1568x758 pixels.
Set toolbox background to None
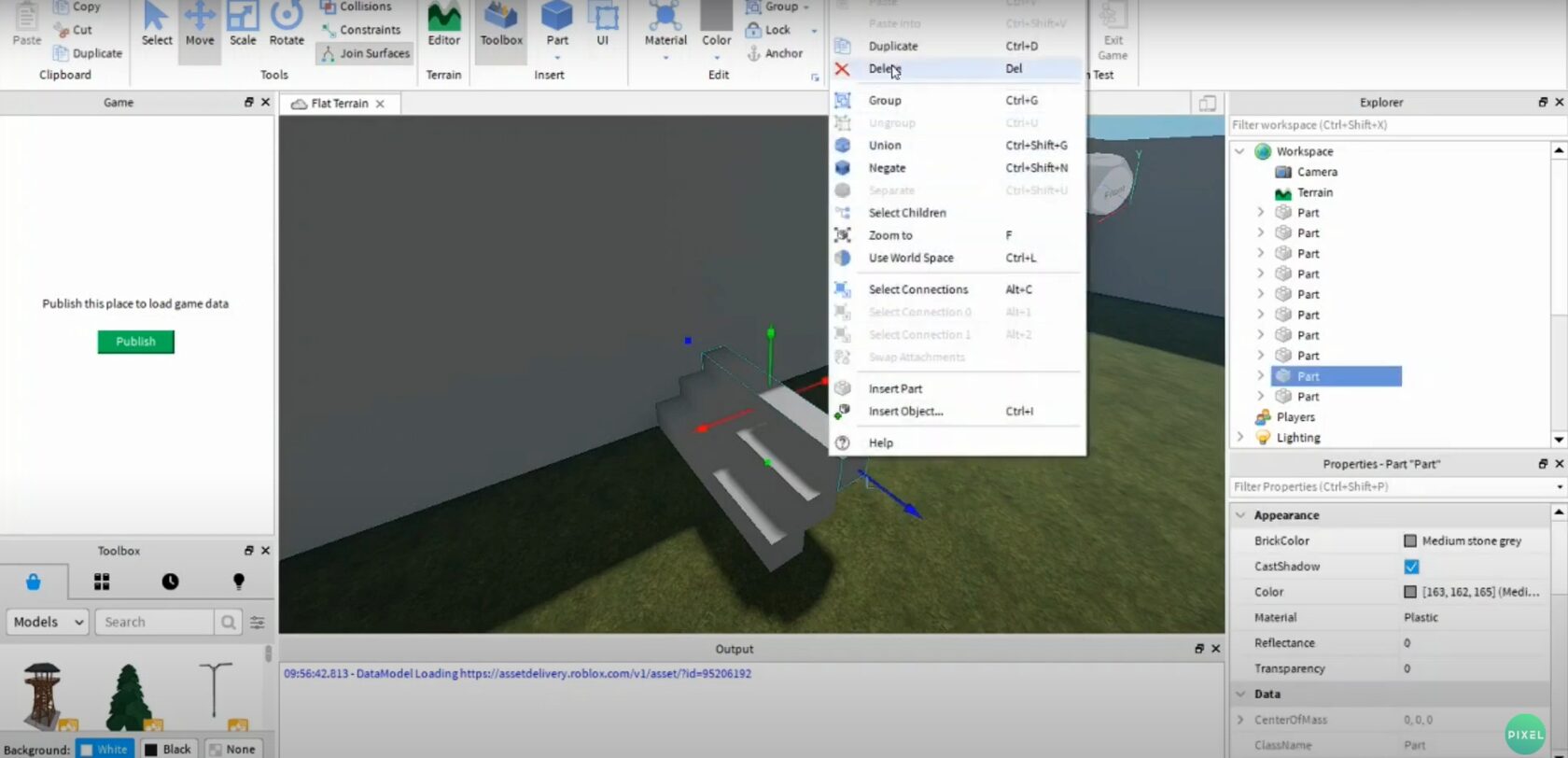232,749
